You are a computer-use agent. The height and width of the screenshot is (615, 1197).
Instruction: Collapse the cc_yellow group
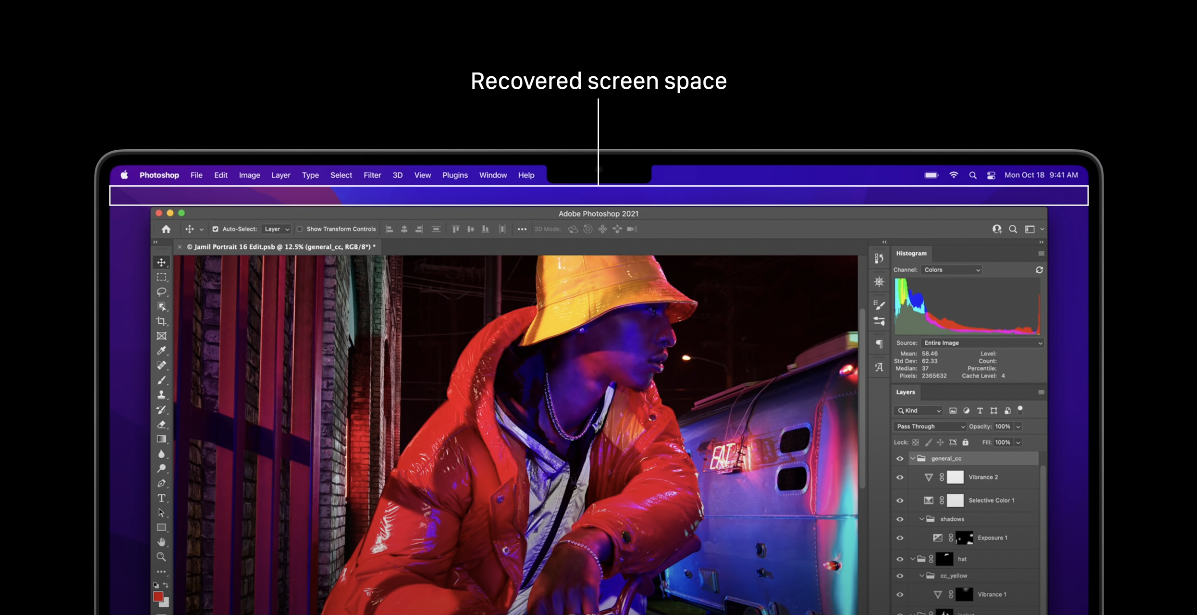(922, 576)
